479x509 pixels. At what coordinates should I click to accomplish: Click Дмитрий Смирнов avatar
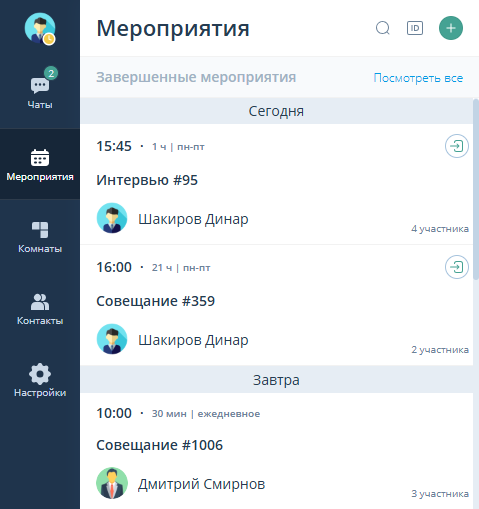112,483
